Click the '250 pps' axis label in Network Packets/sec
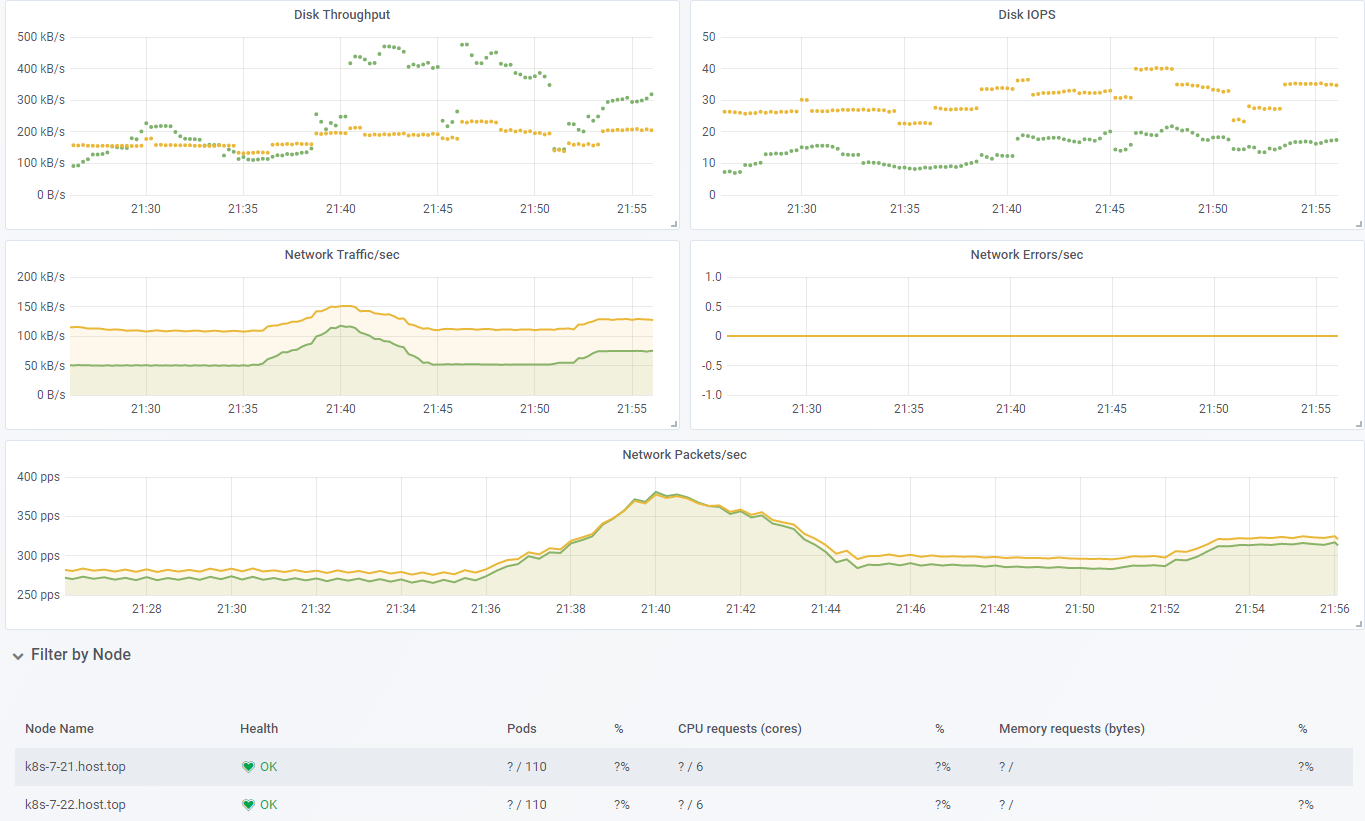The height and width of the screenshot is (821, 1365). [38, 595]
